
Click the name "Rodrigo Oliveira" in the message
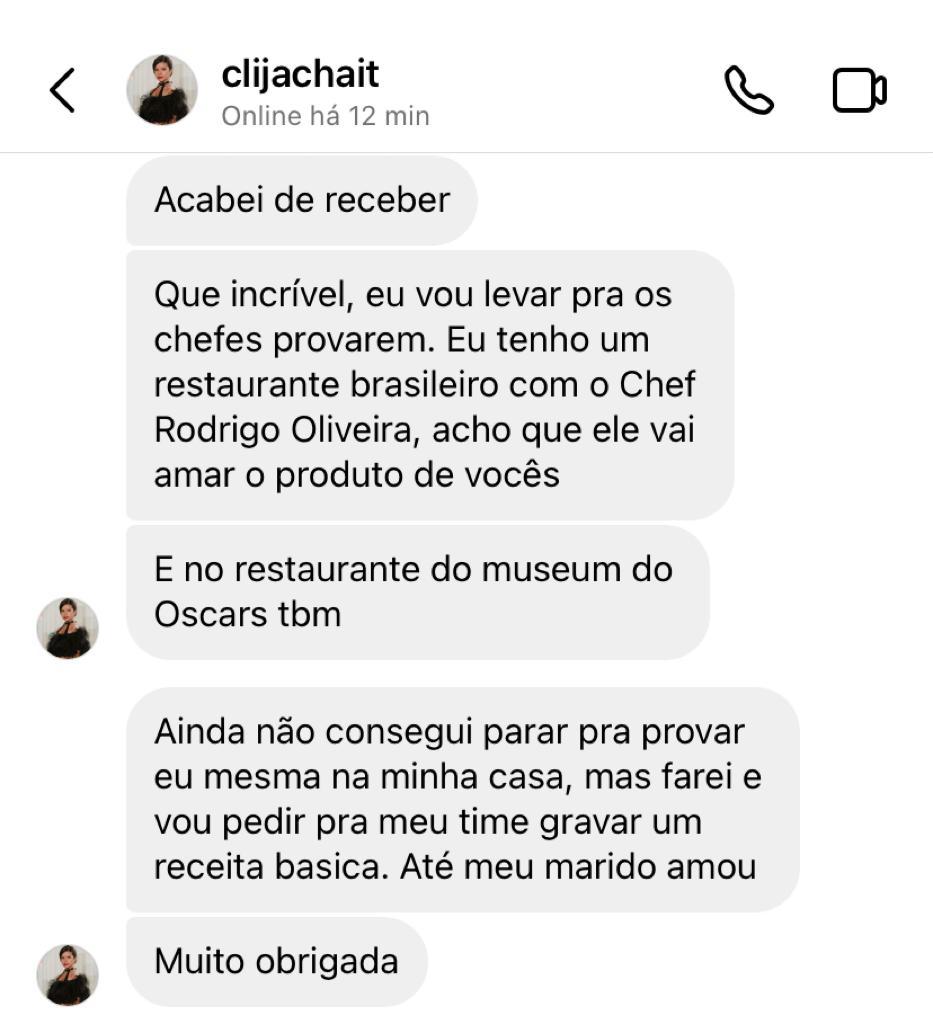(287, 430)
